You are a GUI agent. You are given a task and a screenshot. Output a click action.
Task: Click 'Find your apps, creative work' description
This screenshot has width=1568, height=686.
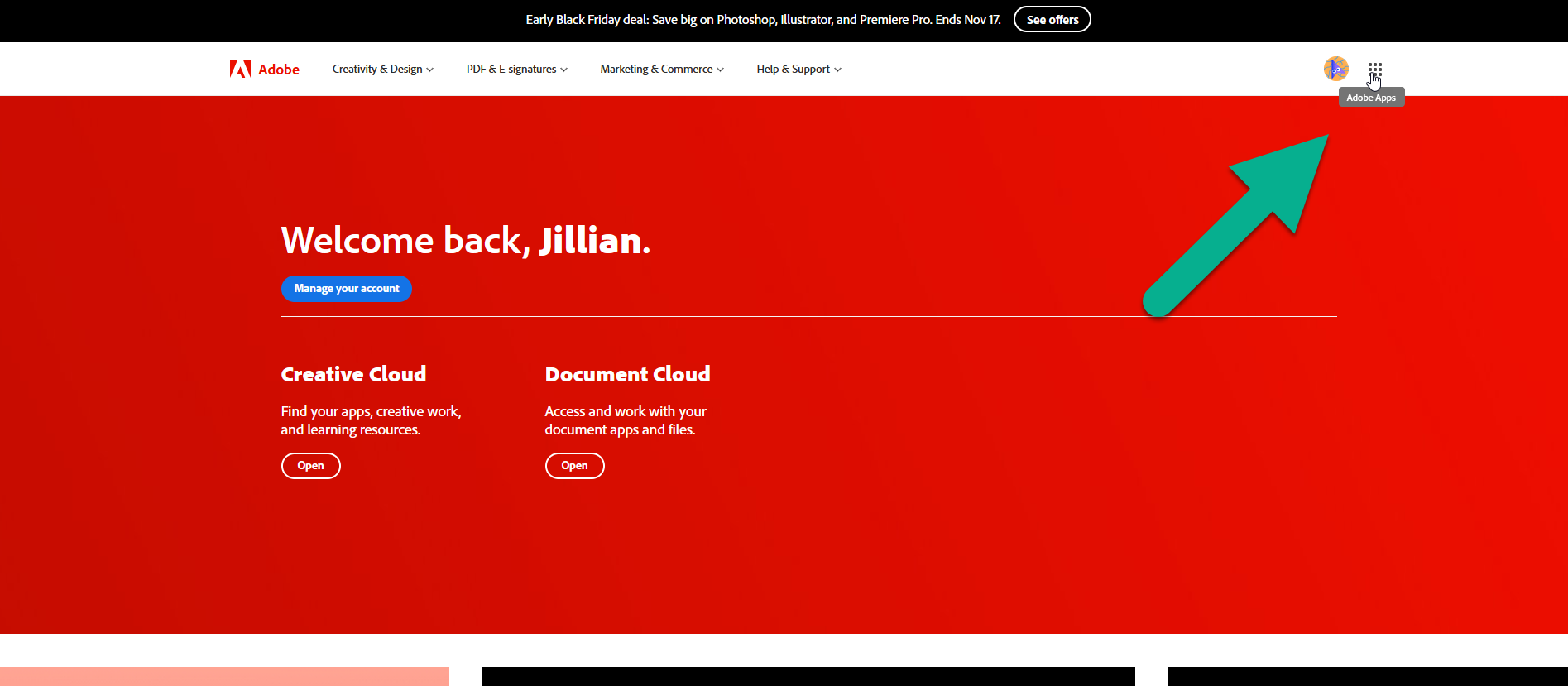tap(372, 420)
